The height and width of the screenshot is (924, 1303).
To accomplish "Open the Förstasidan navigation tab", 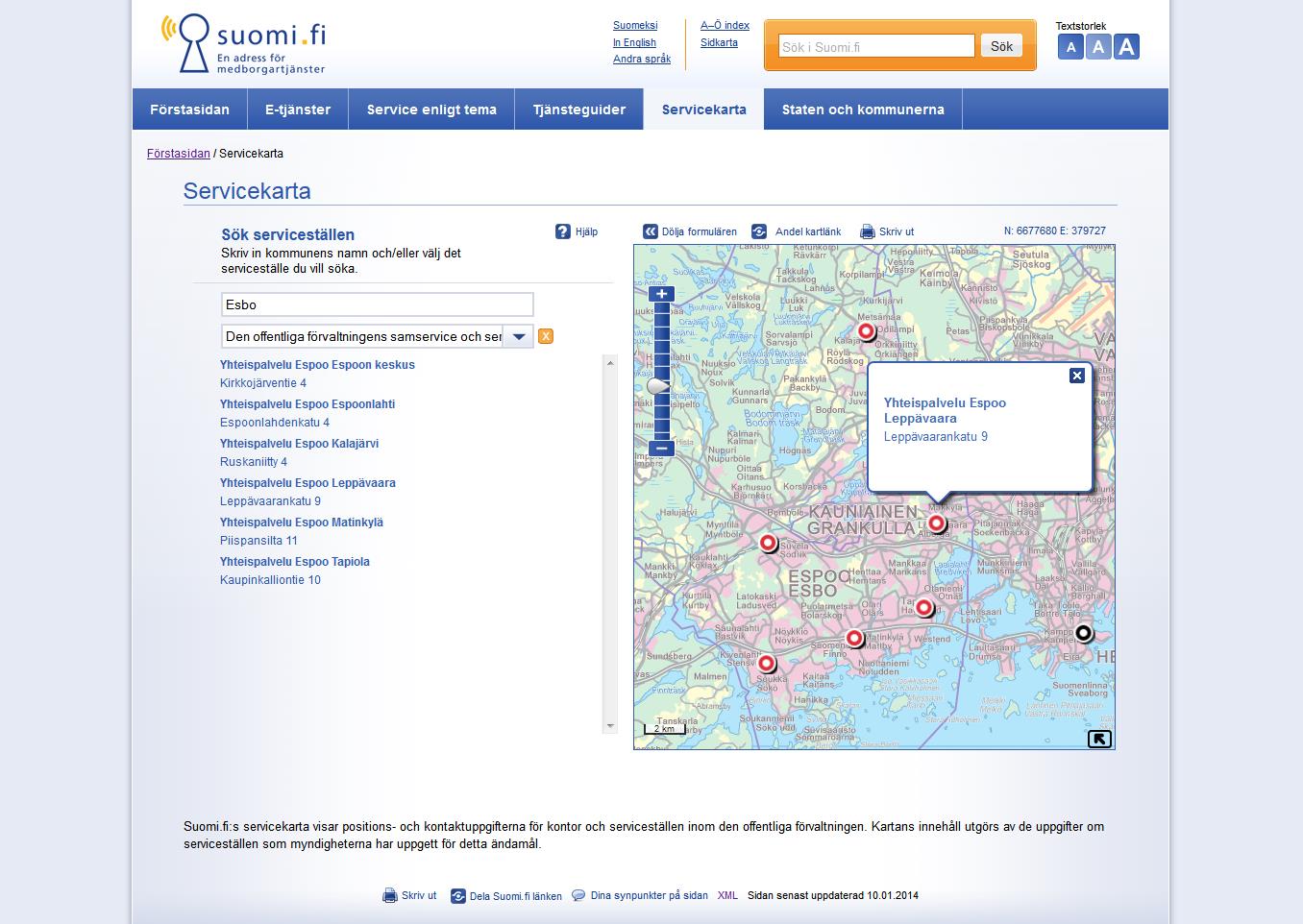I will click(x=190, y=109).
